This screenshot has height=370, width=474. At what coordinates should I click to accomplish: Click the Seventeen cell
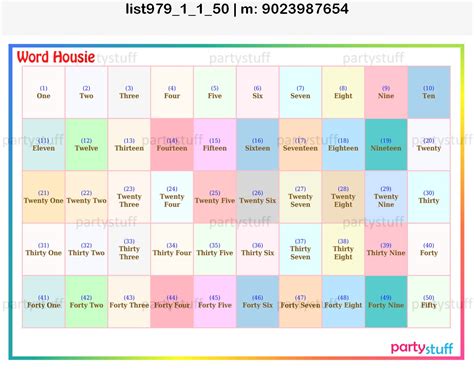point(300,145)
